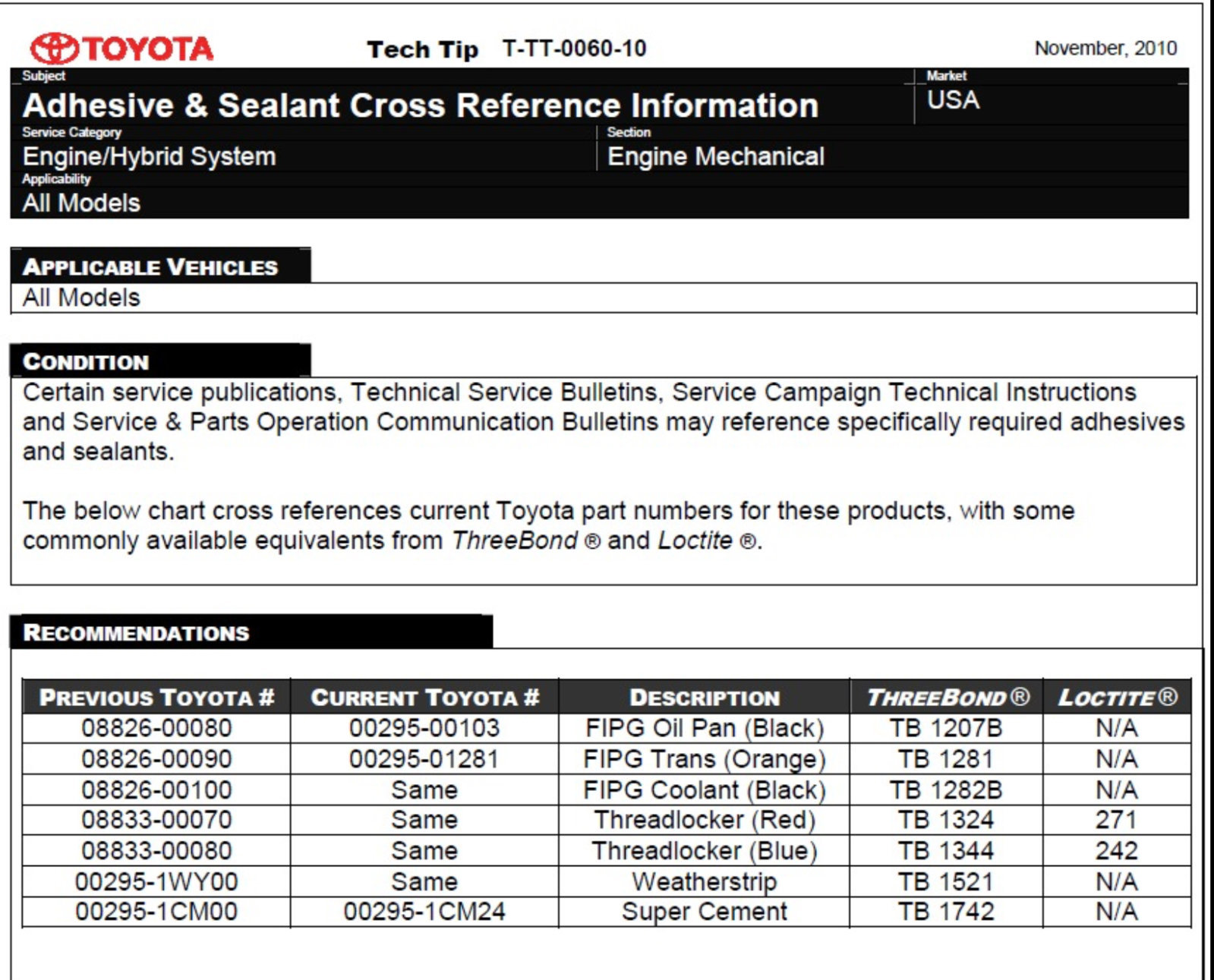
Task: Click 'All Models' under Applicable Vehicles
Action: pyautogui.click(x=81, y=298)
